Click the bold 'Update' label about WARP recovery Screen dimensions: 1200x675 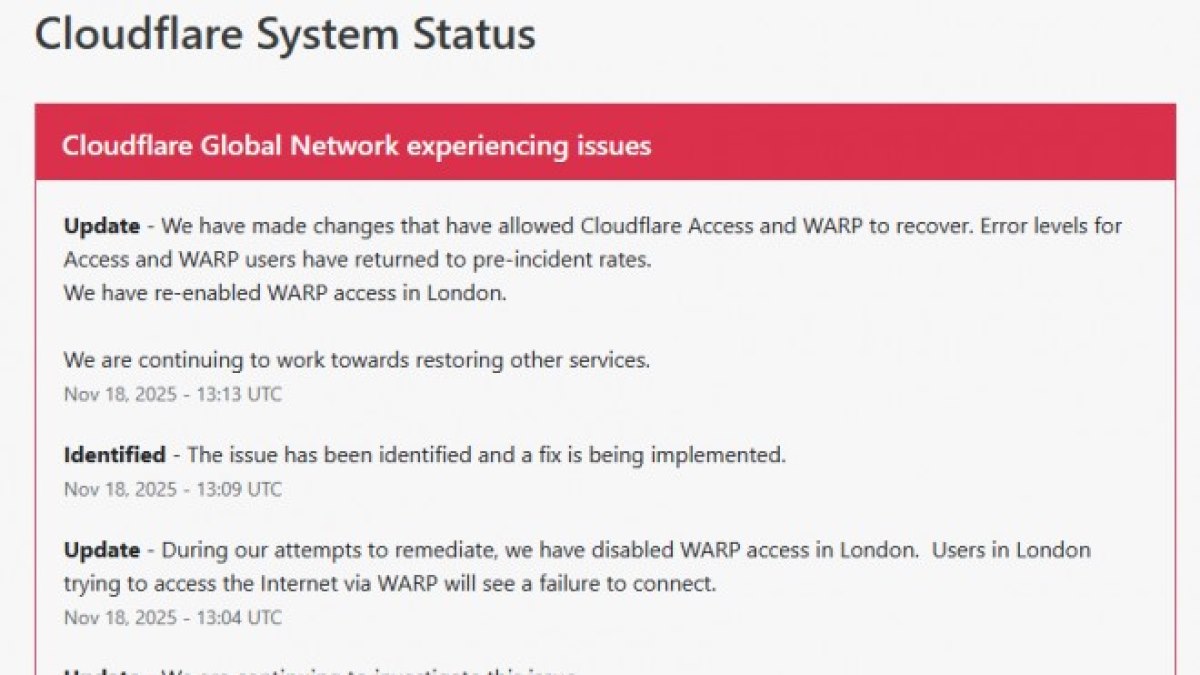[x=102, y=226]
